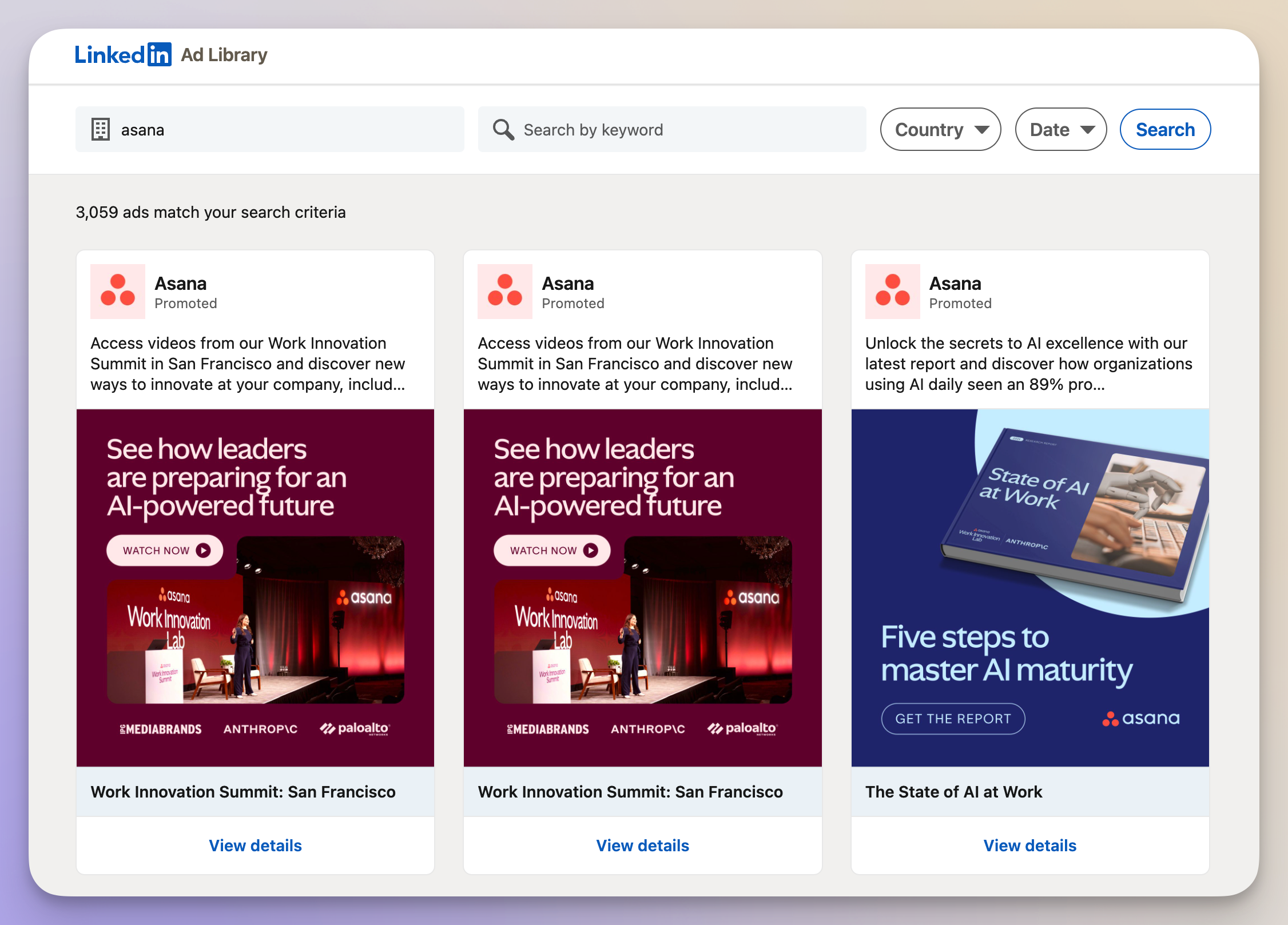Viewport: 1288px width, 925px height.
Task: Click the blue Search button
Action: tap(1165, 130)
